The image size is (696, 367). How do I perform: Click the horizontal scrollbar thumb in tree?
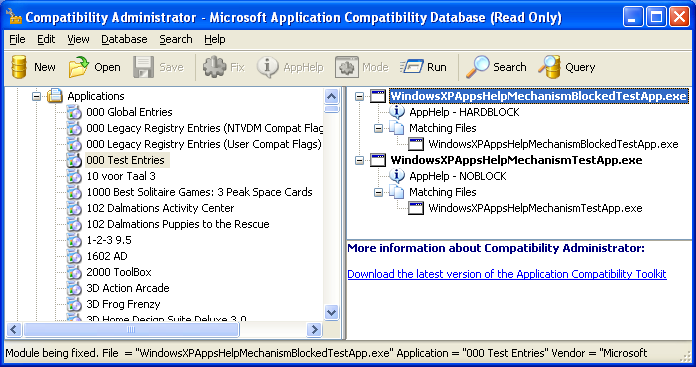(131, 329)
